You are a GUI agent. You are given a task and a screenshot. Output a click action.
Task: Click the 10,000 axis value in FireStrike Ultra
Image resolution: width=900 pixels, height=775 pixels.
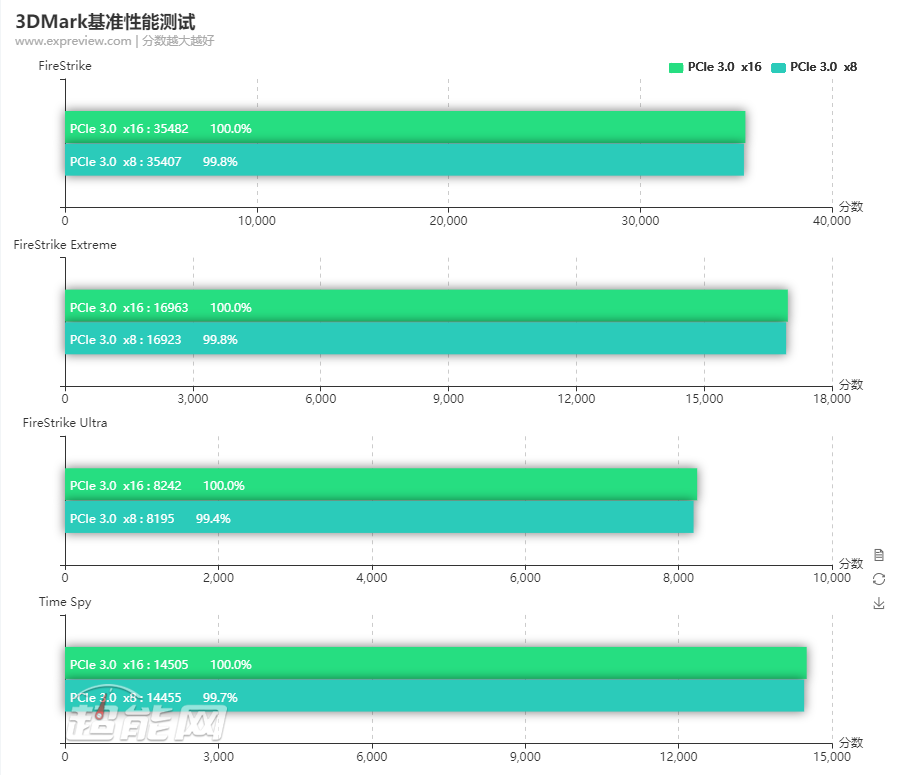pyautogui.click(x=832, y=578)
